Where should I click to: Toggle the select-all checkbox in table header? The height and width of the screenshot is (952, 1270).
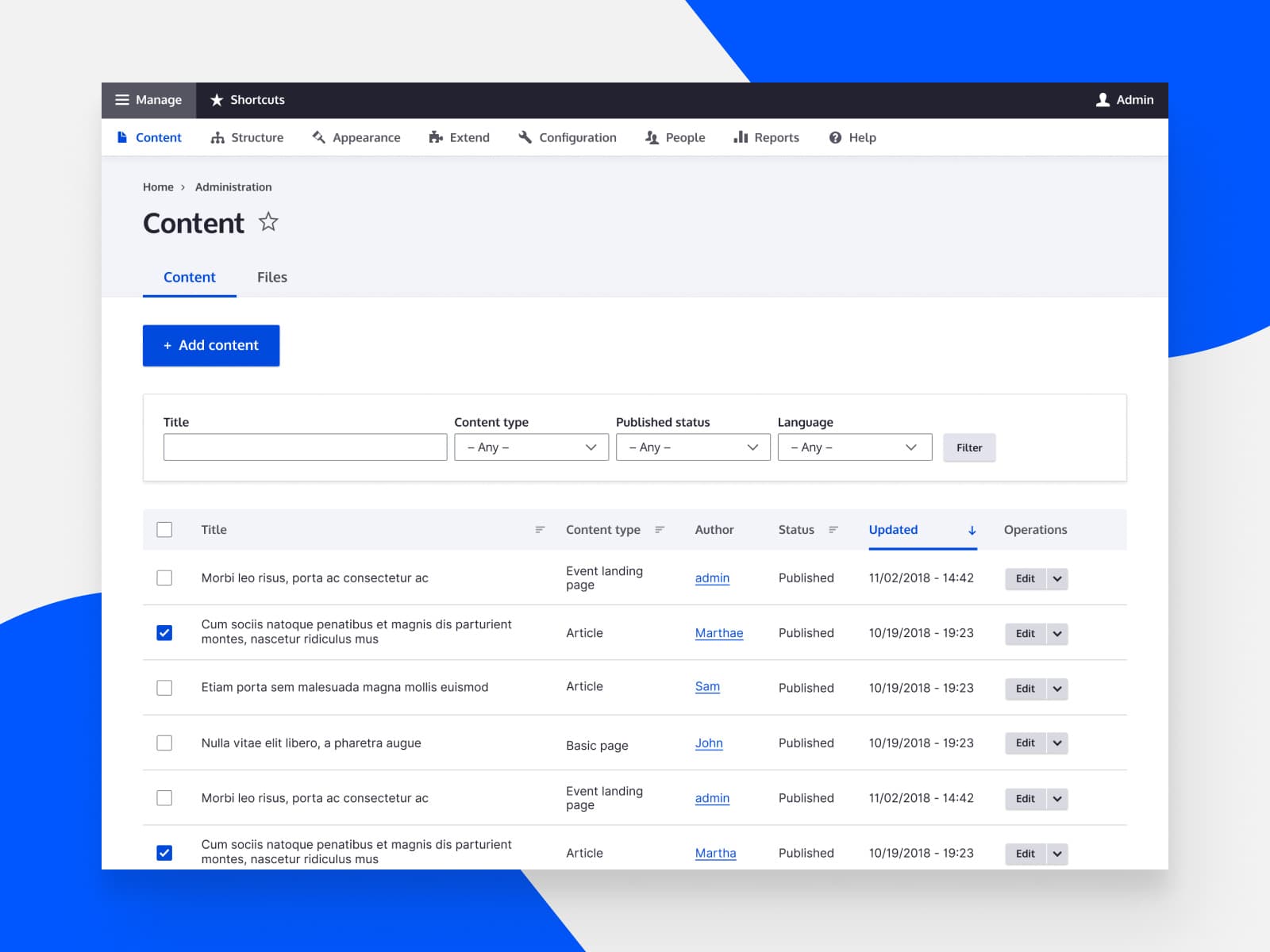[164, 529]
